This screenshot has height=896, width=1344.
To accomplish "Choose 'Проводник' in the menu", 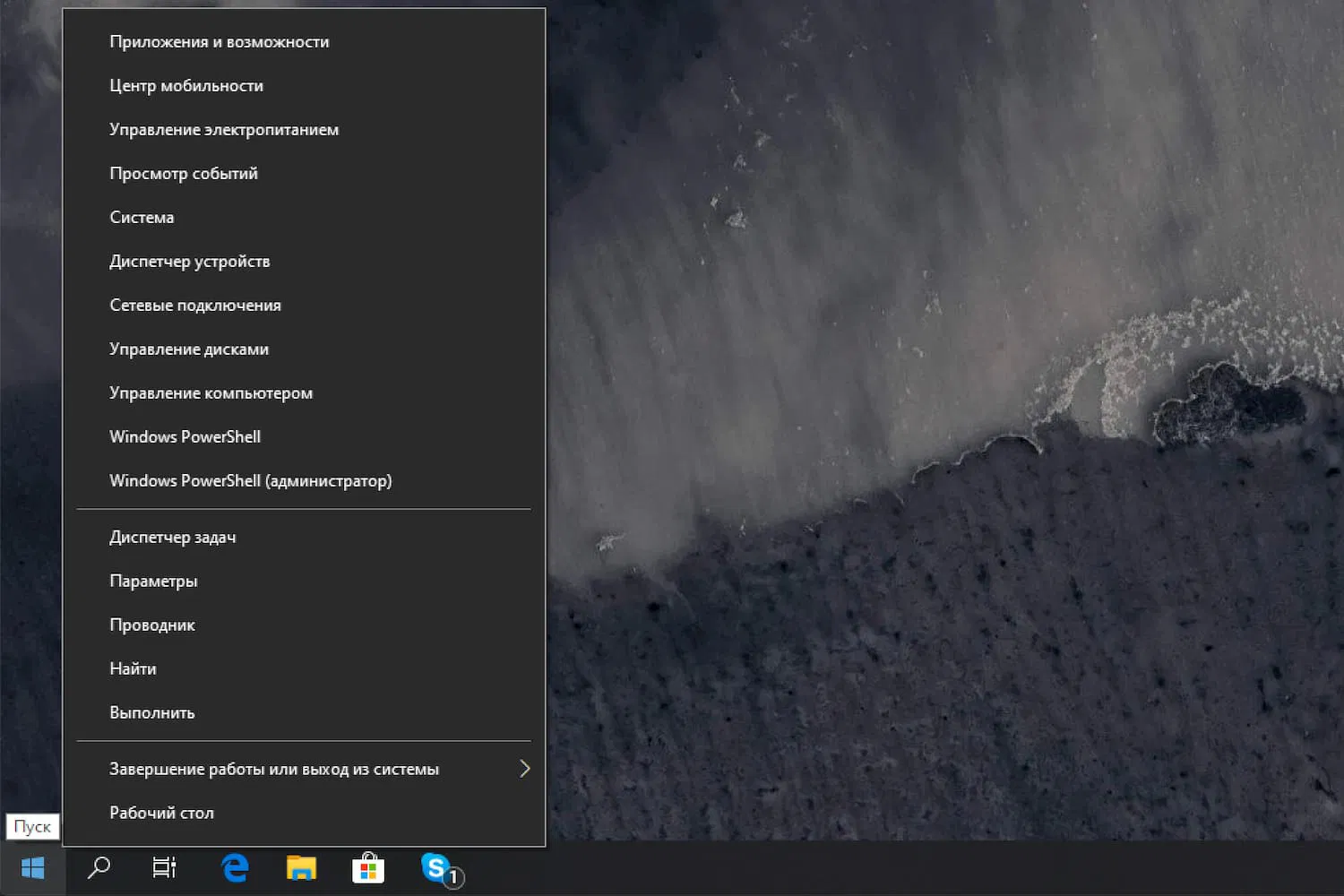I will 304,625.
